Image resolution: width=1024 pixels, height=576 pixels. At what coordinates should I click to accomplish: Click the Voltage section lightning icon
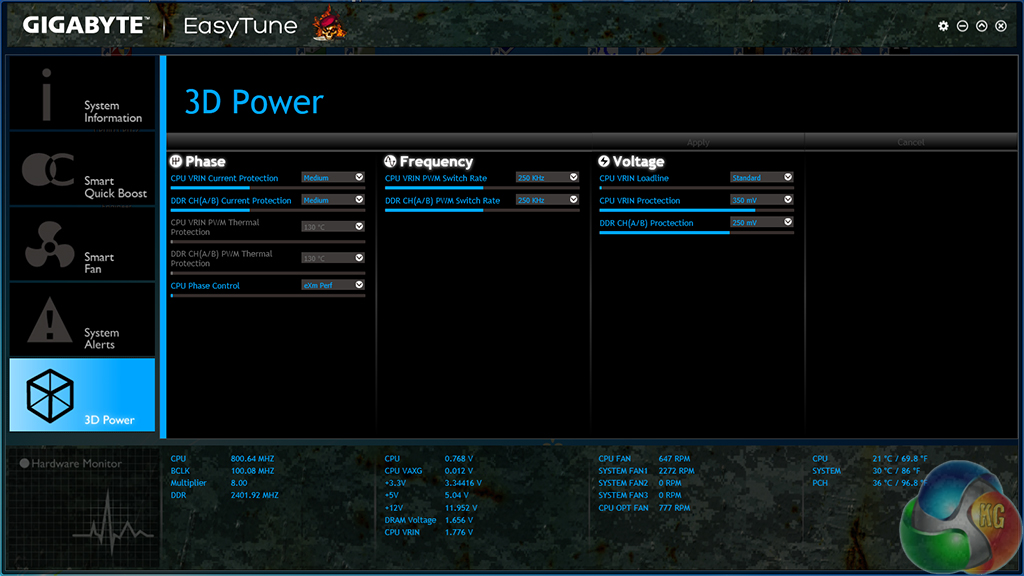pyautogui.click(x=604, y=161)
